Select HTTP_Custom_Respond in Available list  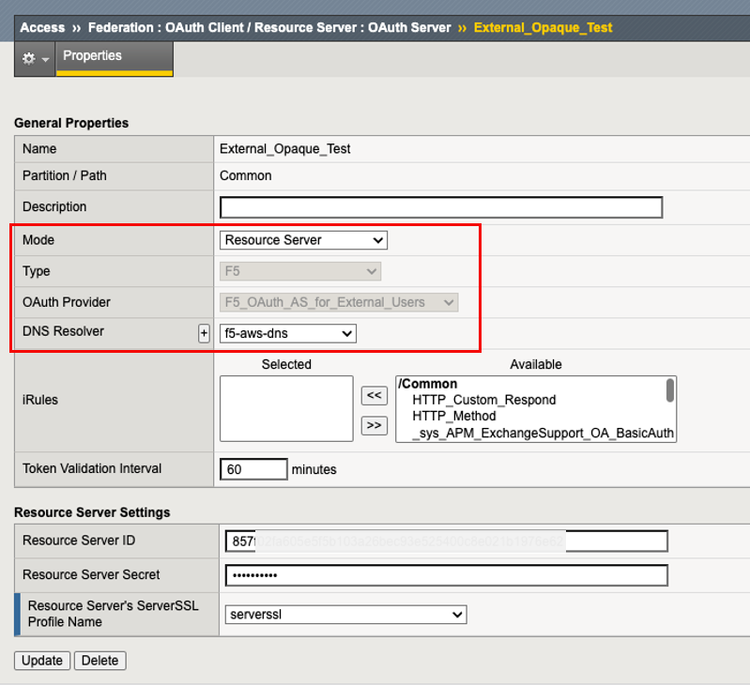click(483, 400)
